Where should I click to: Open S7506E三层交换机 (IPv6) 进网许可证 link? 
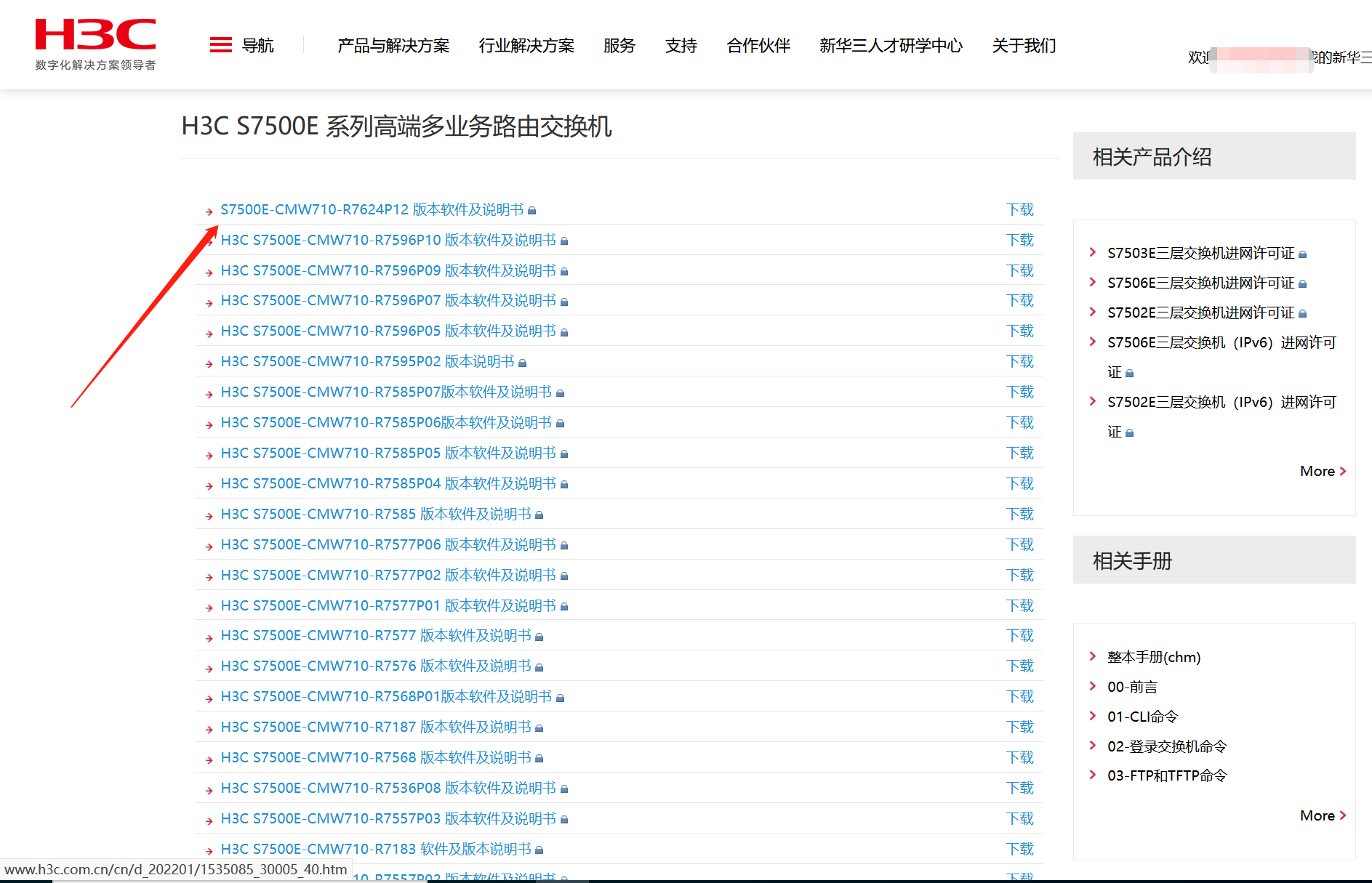(1222, 358)
